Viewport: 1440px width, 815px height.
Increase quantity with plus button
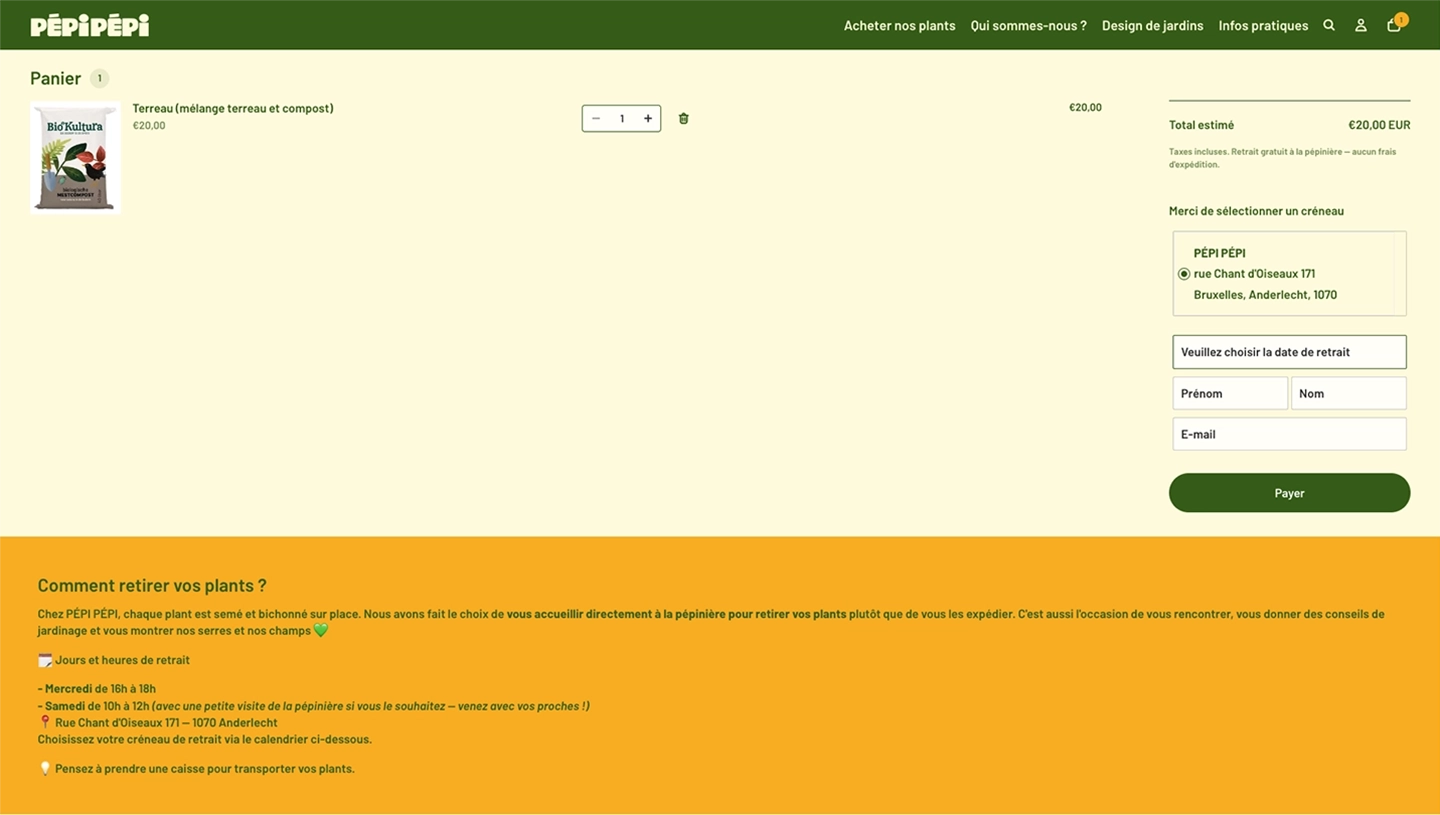[x=648, y=118]
